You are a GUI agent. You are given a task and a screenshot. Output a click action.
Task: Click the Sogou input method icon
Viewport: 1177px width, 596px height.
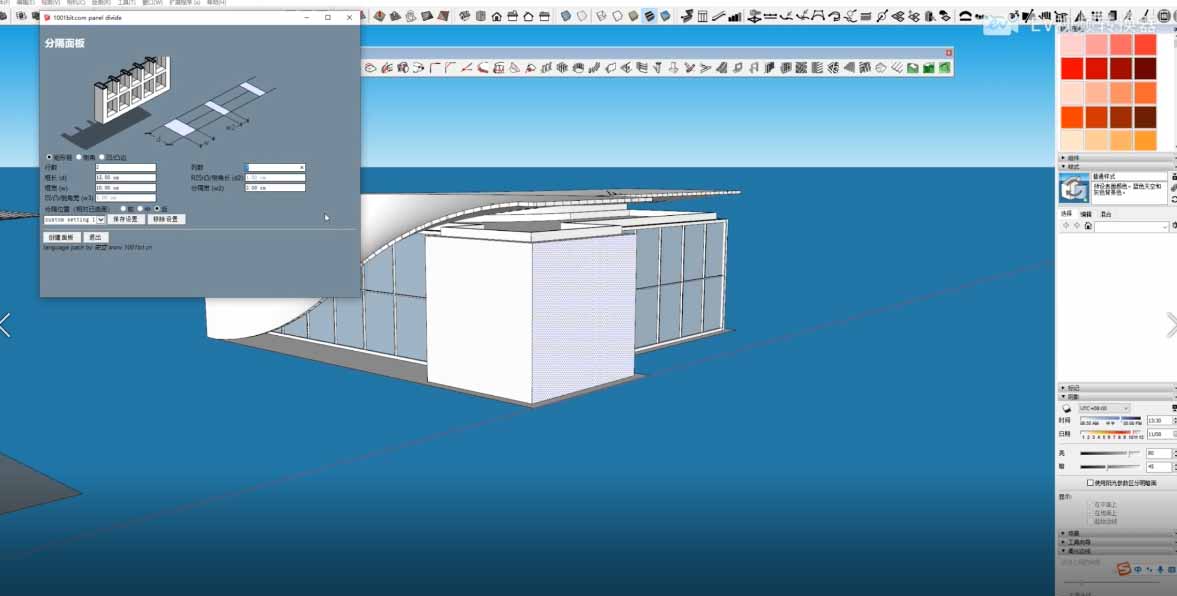coord(1123,569)
